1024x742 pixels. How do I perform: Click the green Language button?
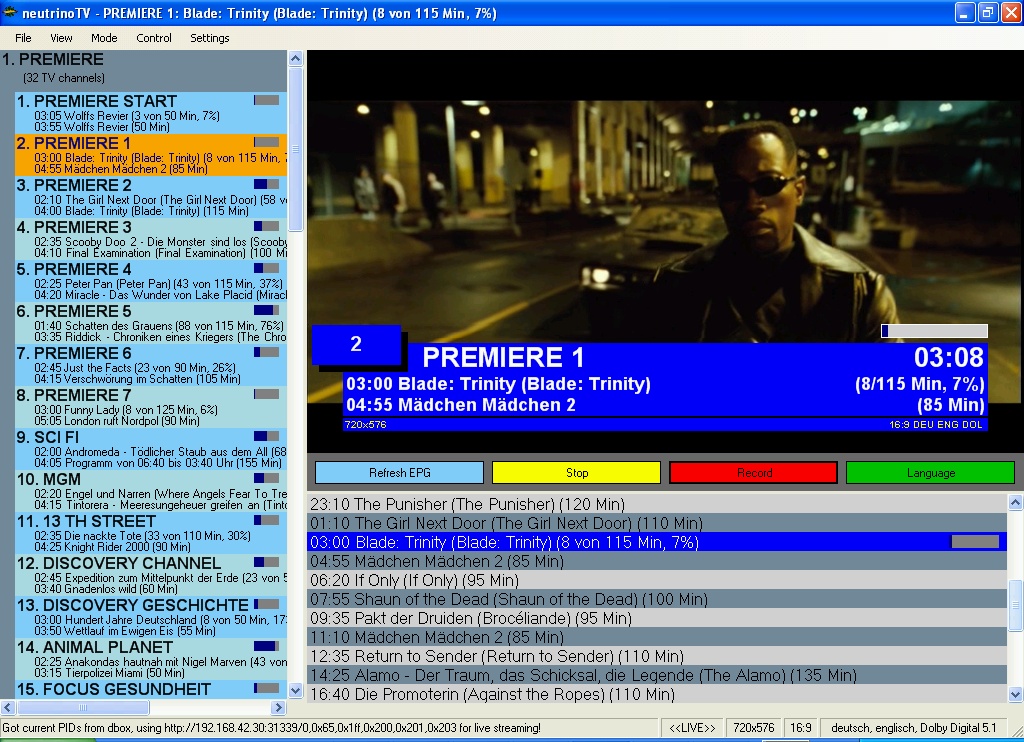[x=931, y=472]
